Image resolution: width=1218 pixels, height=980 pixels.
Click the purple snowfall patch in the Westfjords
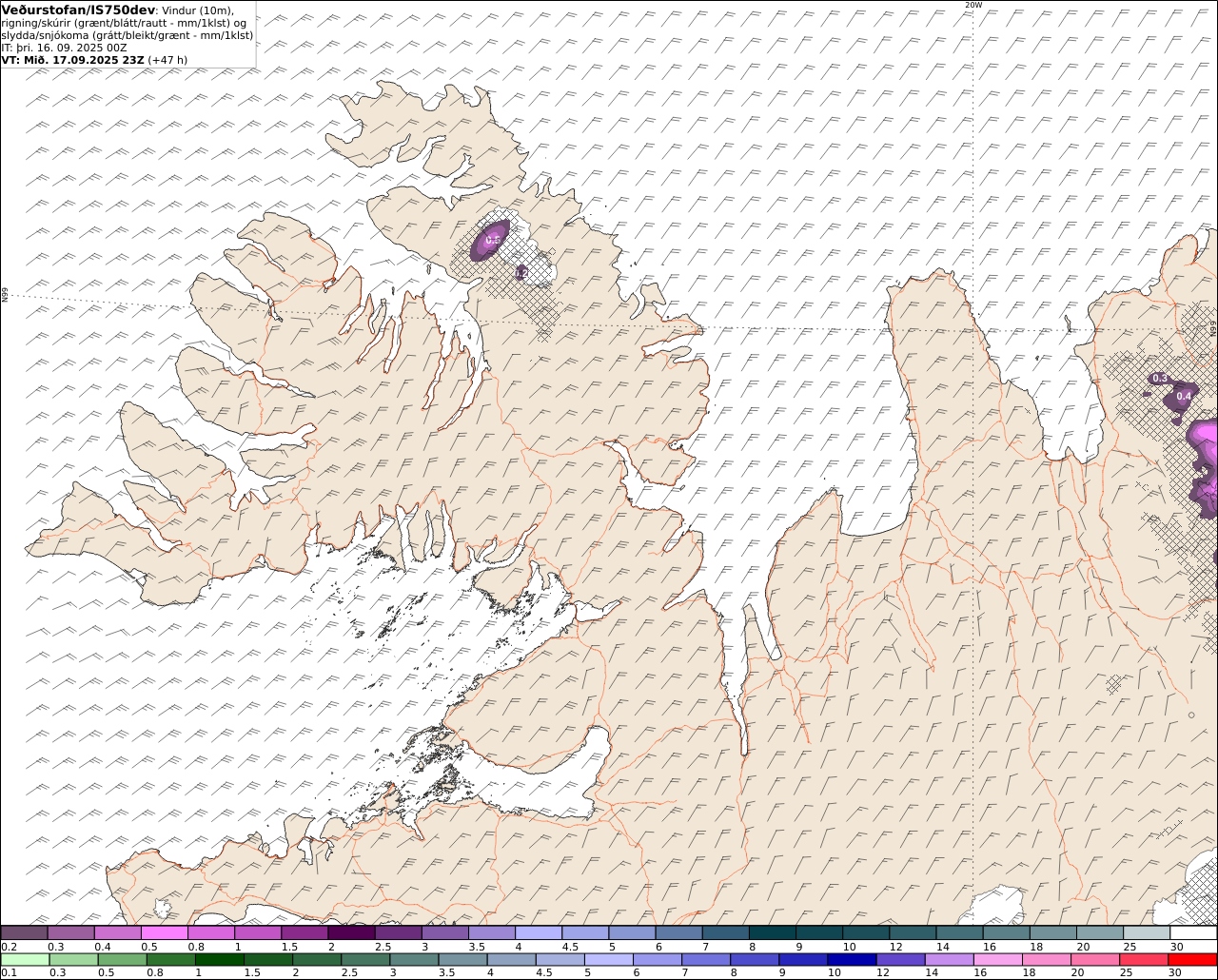(x=492, y=239)
